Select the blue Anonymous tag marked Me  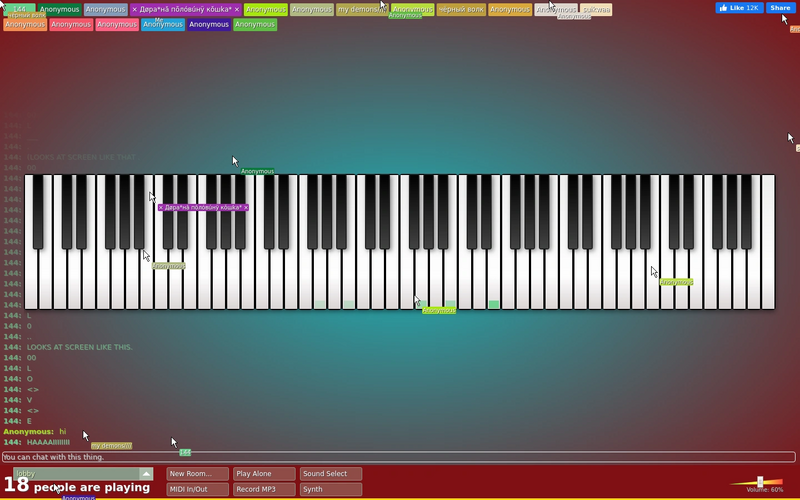coord(163,24)
